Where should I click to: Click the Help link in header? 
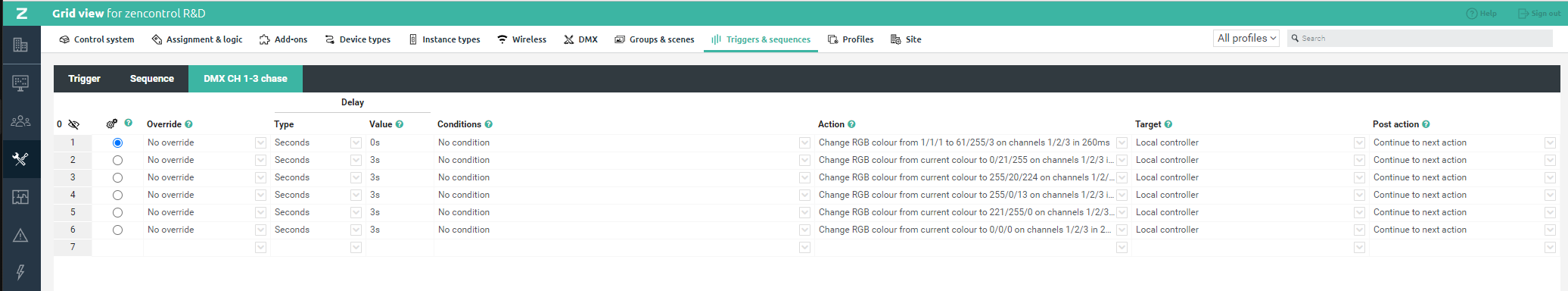tap(1481, 14)
